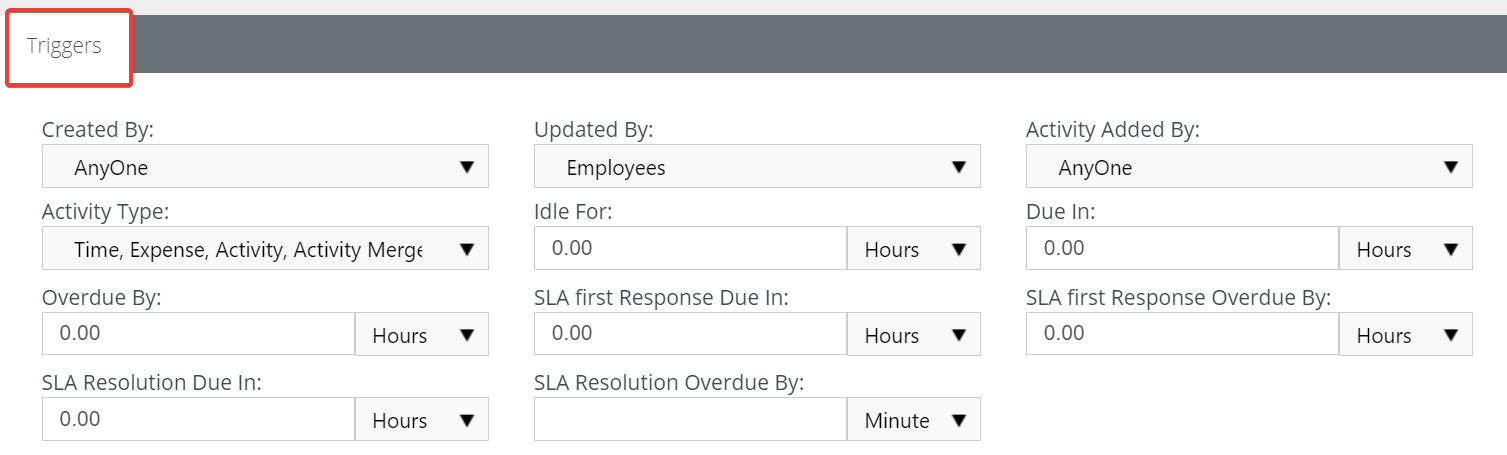Change the Idle For Hours unit
The width and height of the screenshot is (1507, 455).
[x=914, y=248]
